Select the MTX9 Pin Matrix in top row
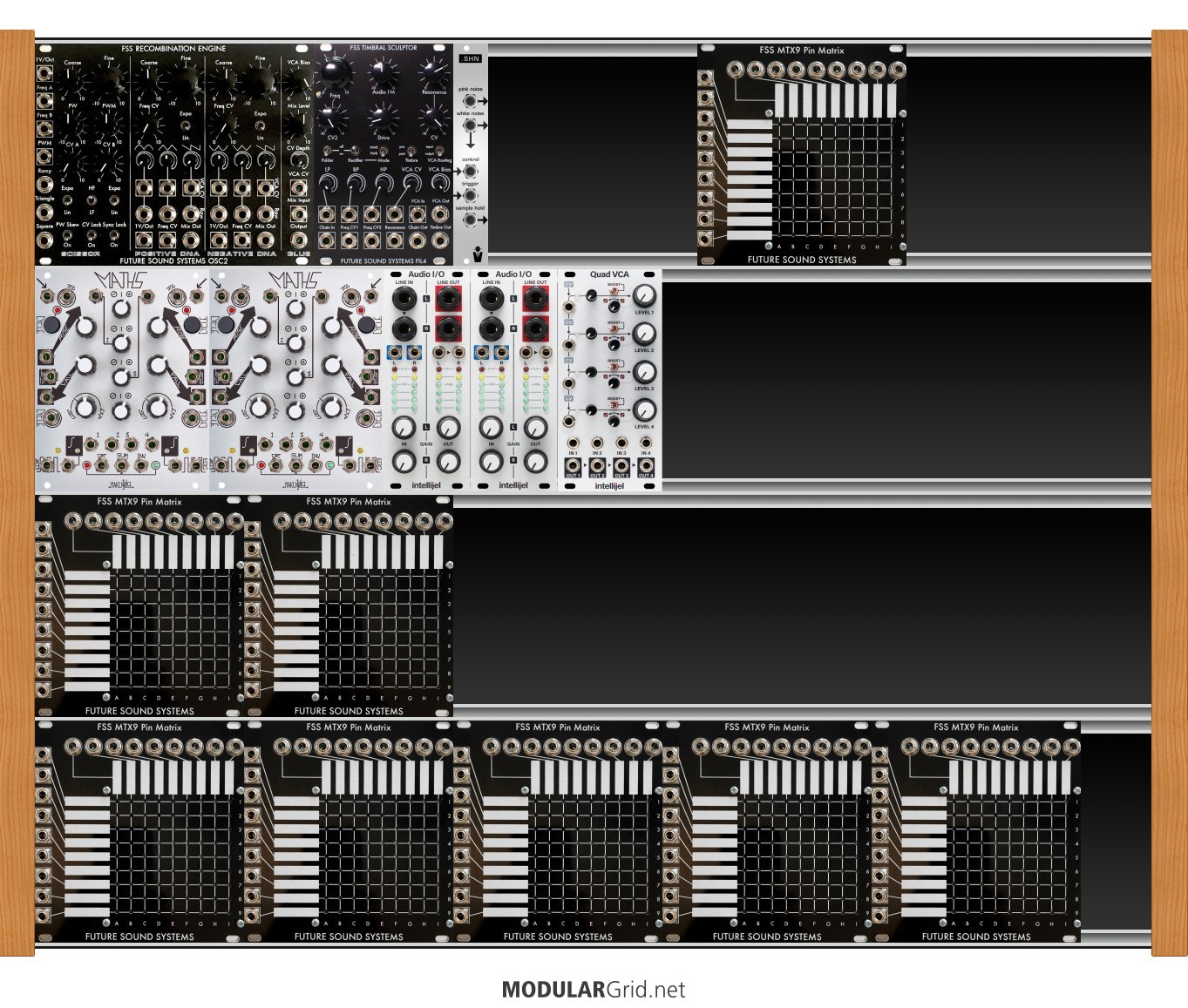 coord(802,154)
